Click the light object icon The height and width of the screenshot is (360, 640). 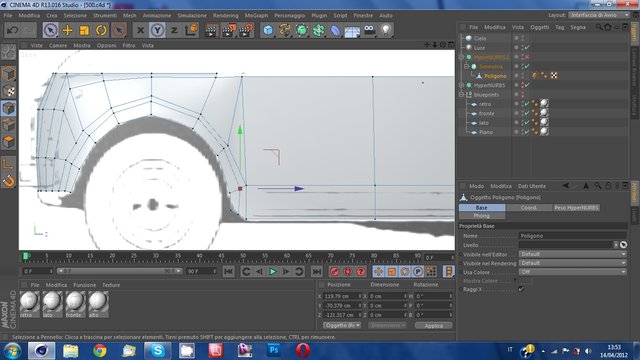tap(386, 30)
